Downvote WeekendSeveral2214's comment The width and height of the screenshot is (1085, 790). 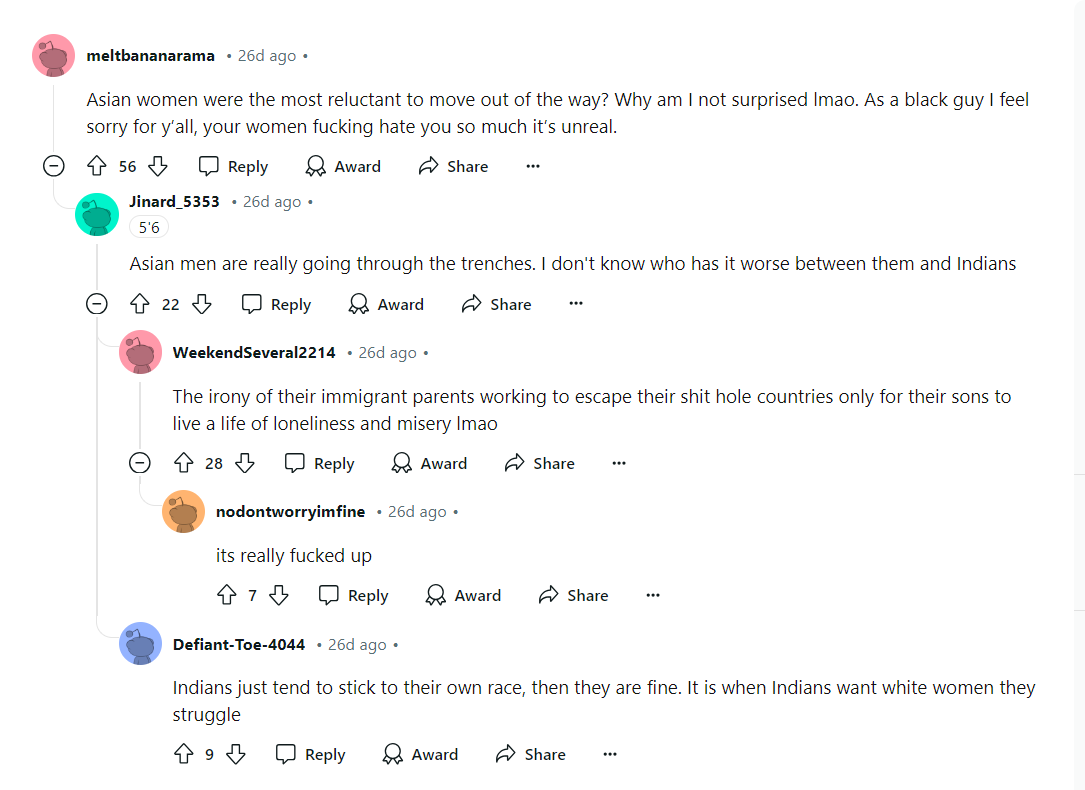pyautogui.click(x=244, y=463)
